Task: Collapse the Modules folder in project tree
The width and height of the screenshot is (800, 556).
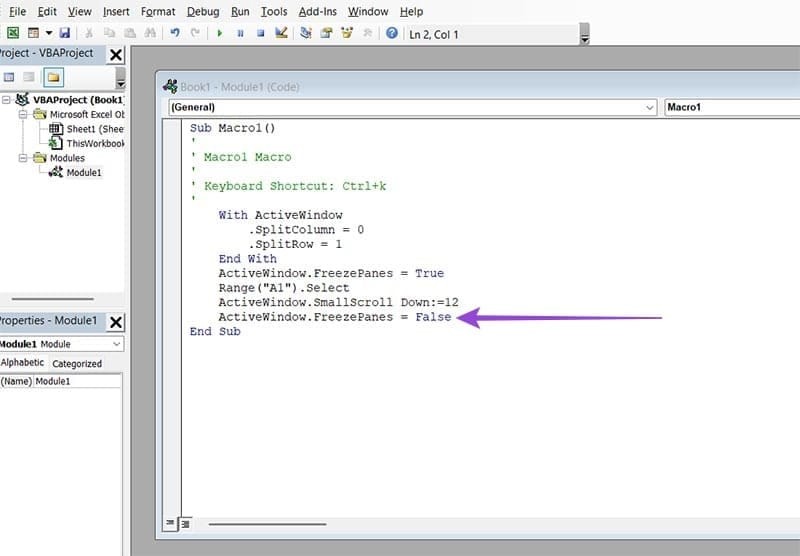Action: click(24, 158)
